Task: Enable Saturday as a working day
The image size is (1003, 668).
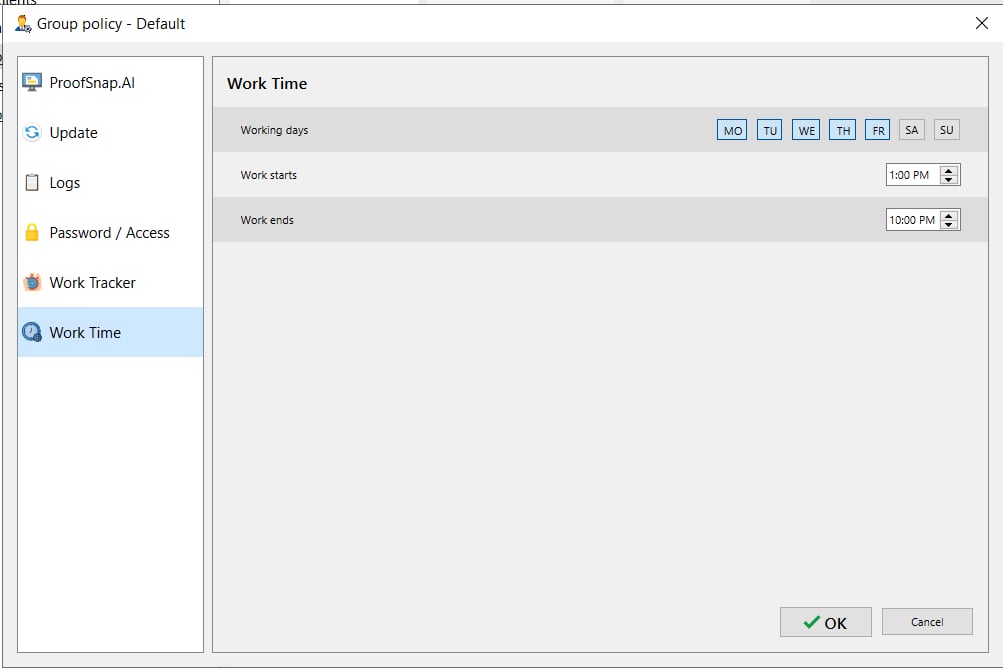Action: tap(911, 130)
